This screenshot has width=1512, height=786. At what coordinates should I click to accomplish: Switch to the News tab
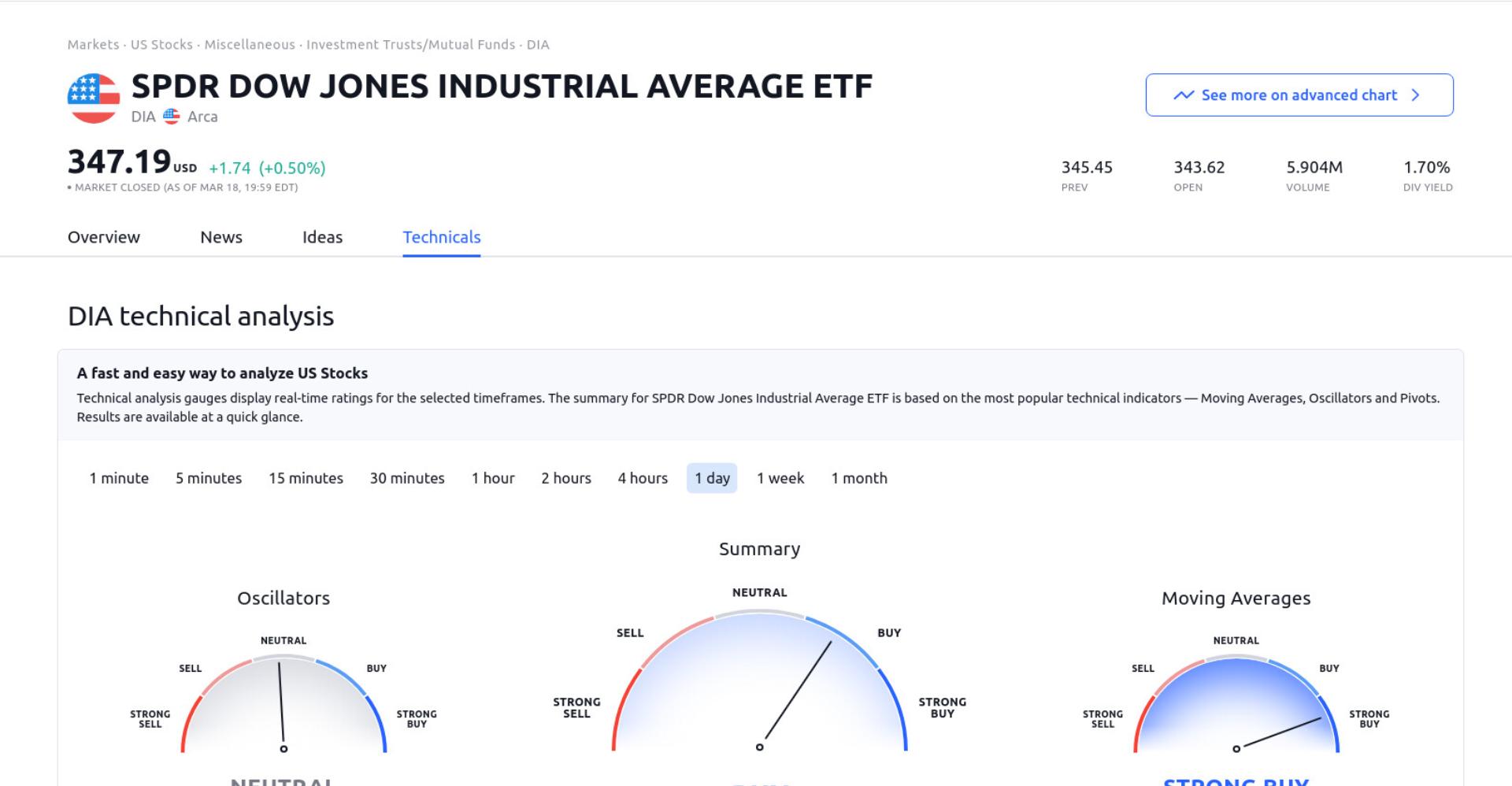coord(221,237)
